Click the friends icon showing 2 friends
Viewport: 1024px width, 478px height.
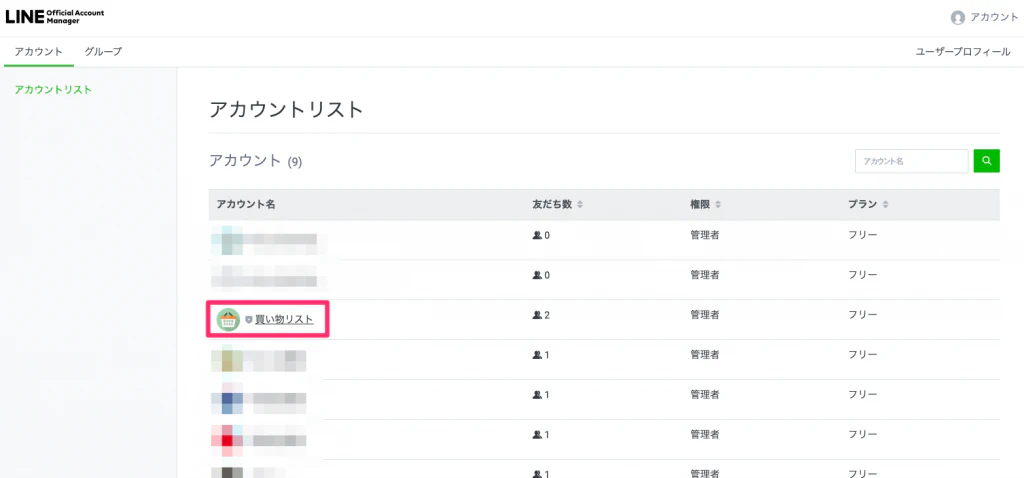pyautogui.click(x=537, y=315)
